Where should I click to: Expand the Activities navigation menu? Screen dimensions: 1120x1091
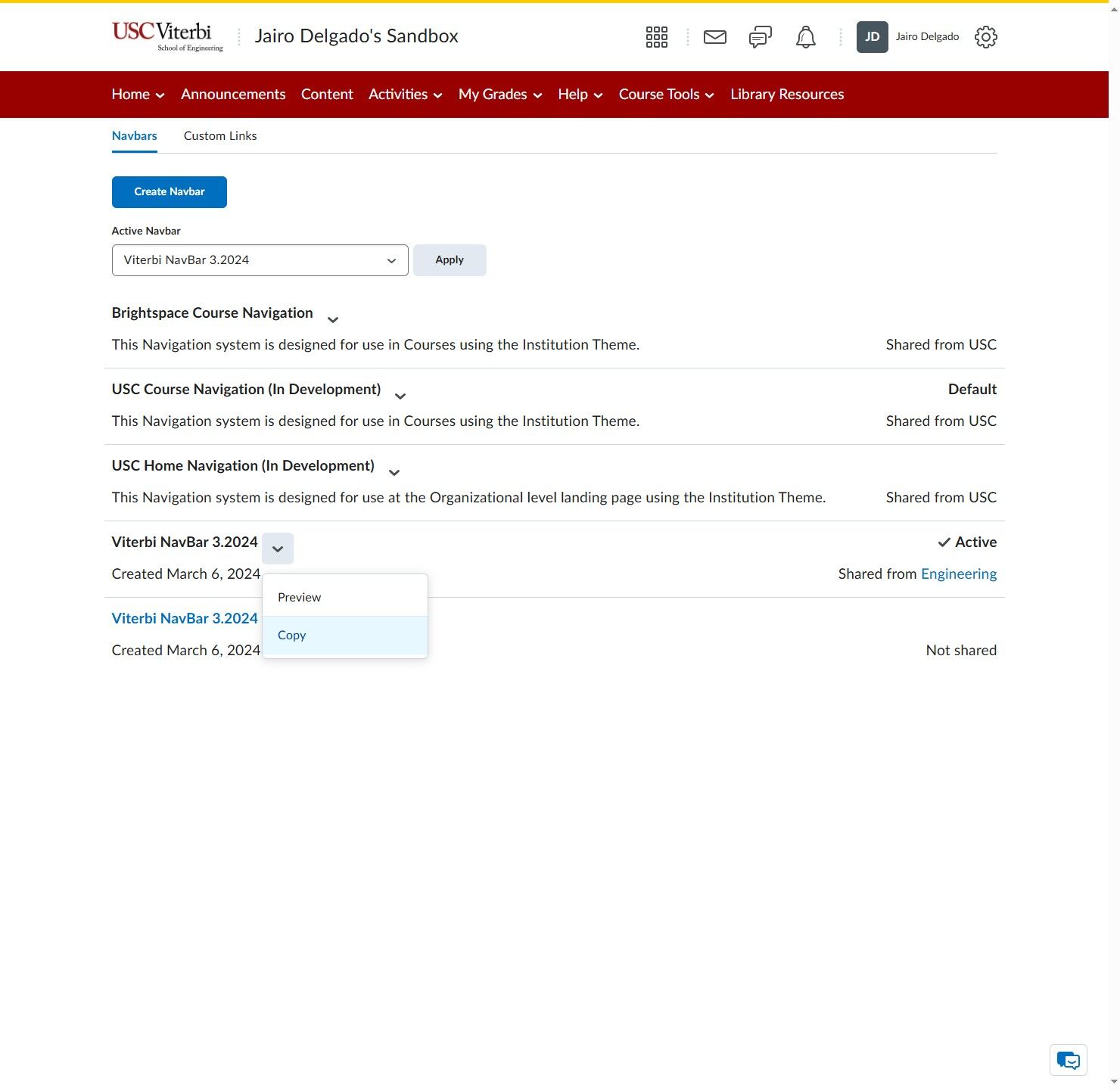pyautogui.click(x=406, y=95)
